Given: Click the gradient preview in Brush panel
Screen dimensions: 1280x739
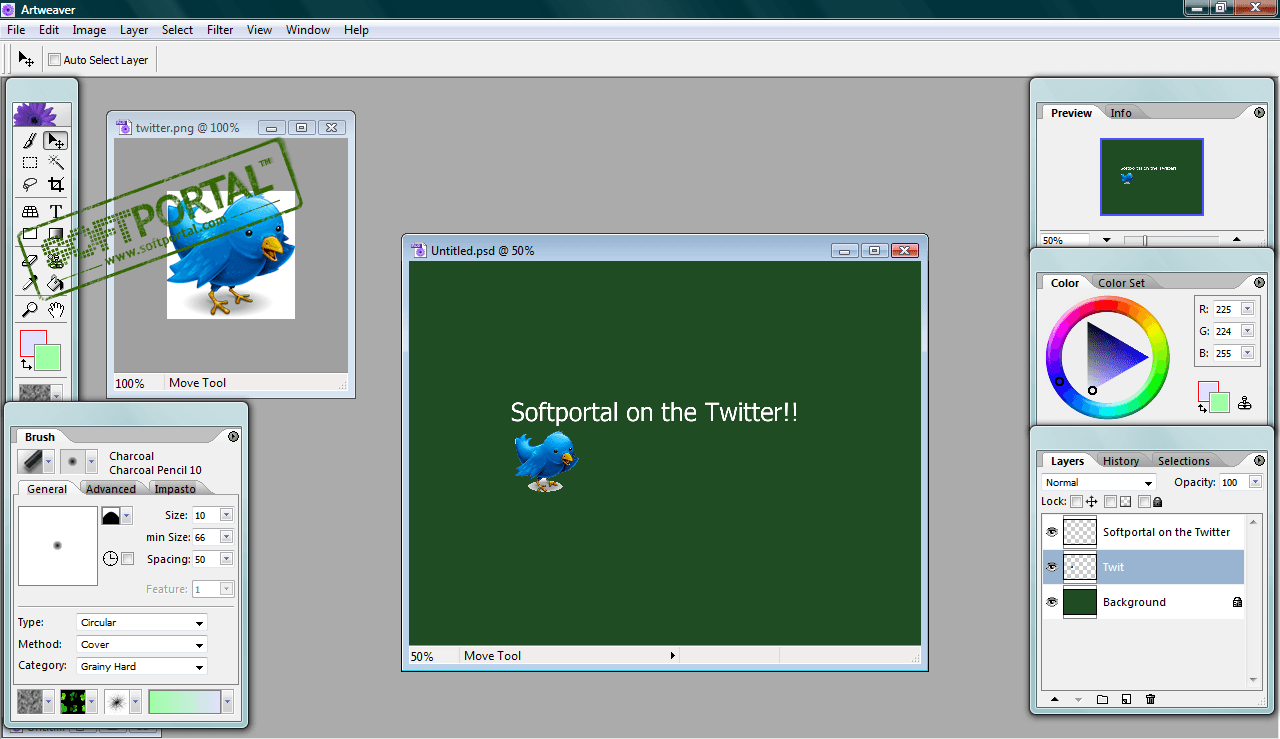Looking at the screenshot, I should pyautogui.click(x=185, y=702).
